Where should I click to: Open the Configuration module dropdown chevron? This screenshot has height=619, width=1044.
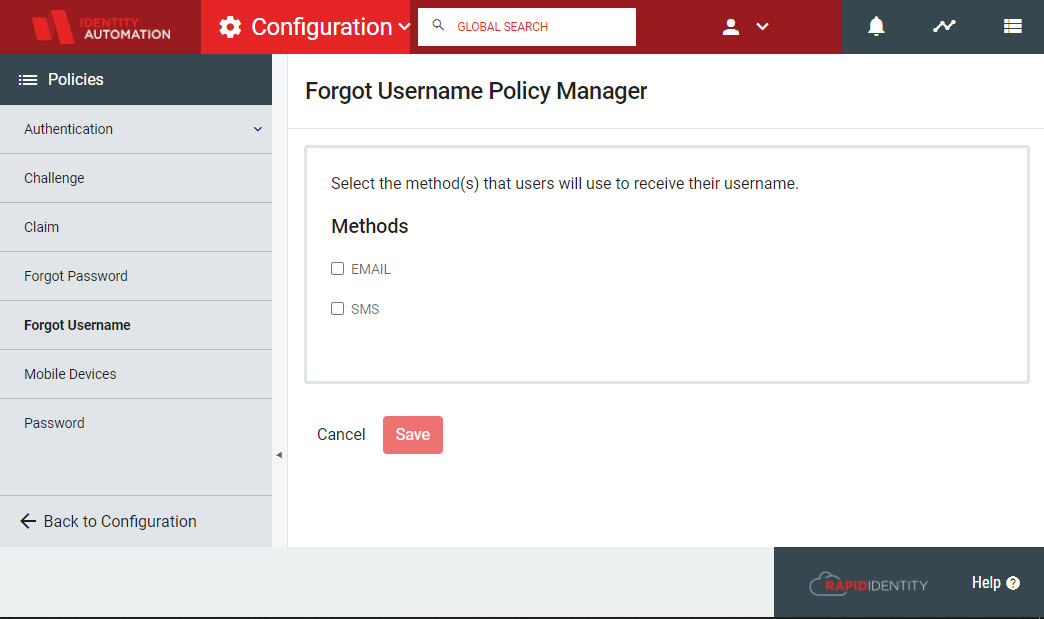[x=404, y=27]
